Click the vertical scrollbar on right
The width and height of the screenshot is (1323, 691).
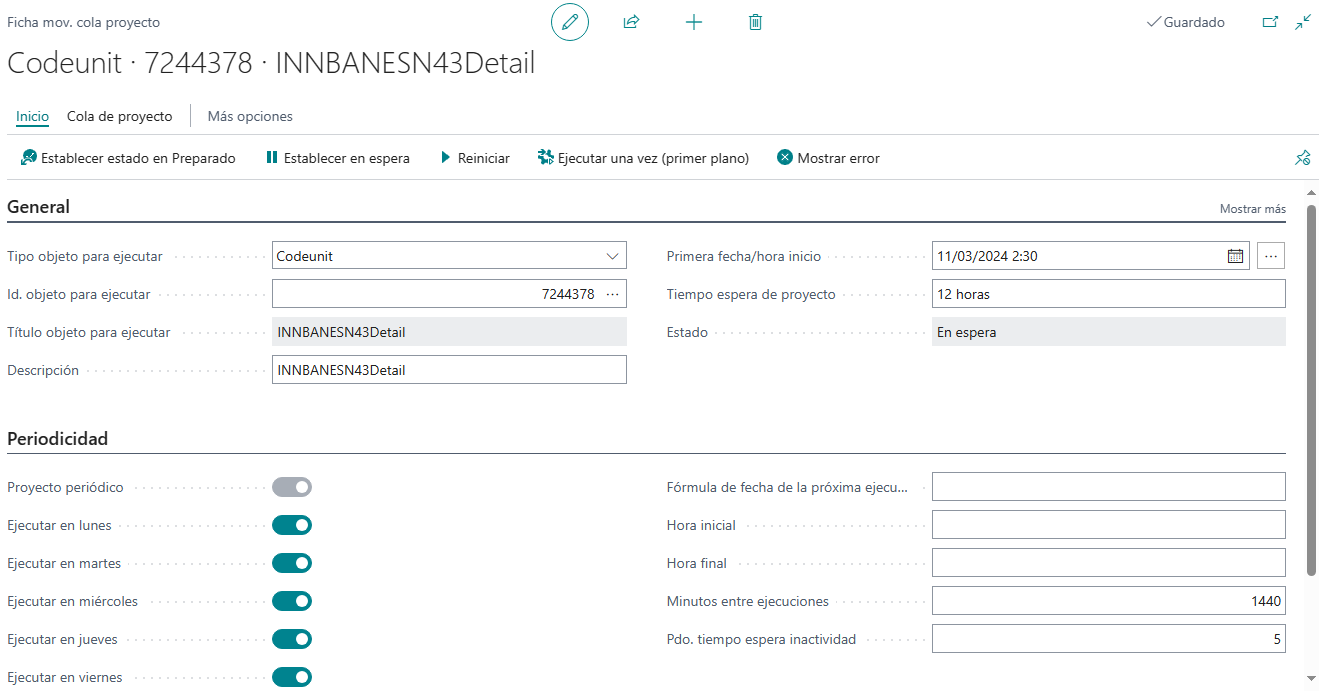pos(1312,380)
